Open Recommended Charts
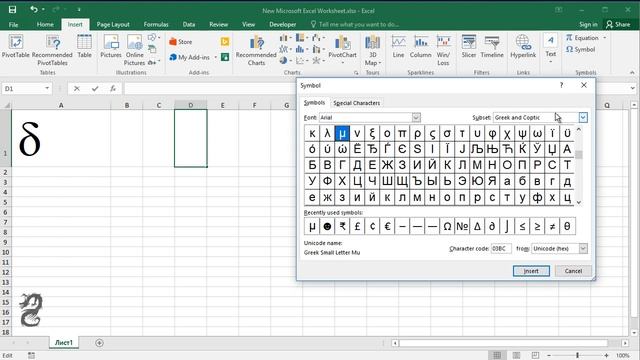The image size is (640, 360). (x=256, y=51)
